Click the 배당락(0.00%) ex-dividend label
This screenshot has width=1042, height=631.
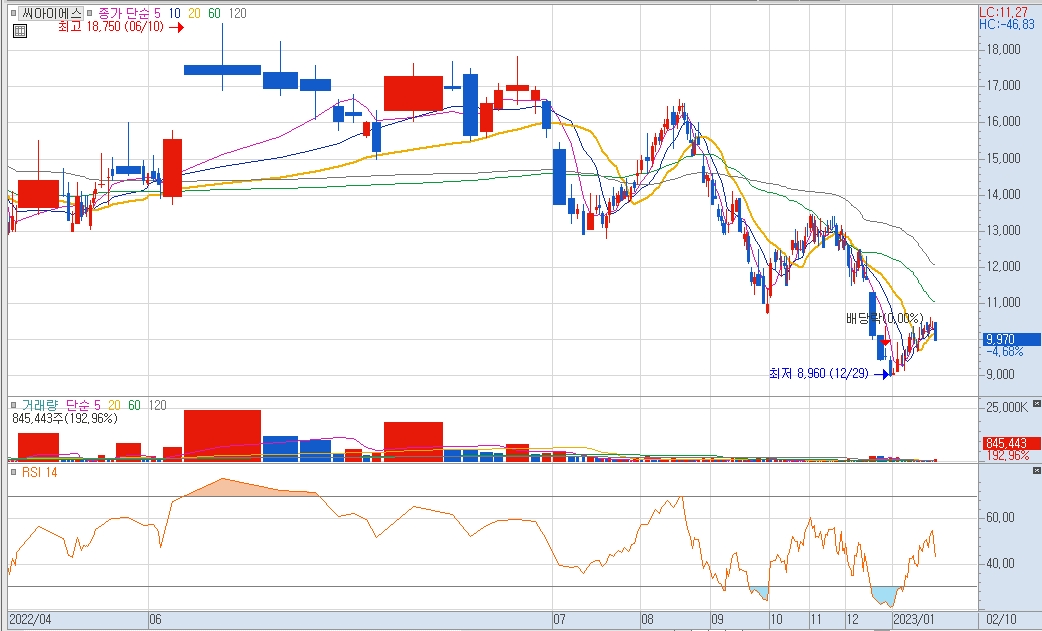885,318
